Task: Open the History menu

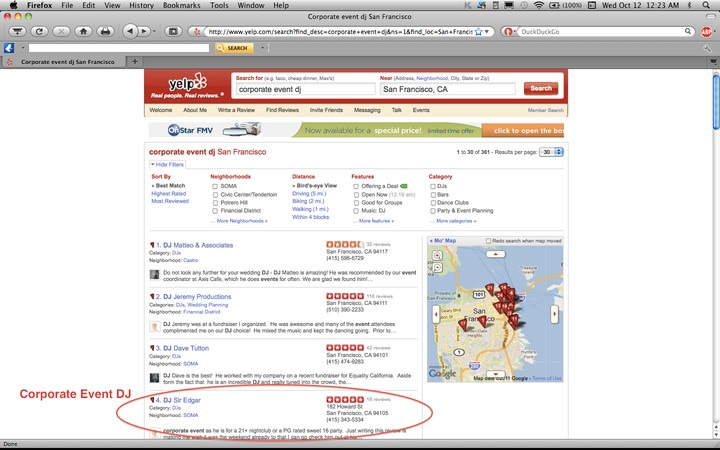Action: click(141, 6)
